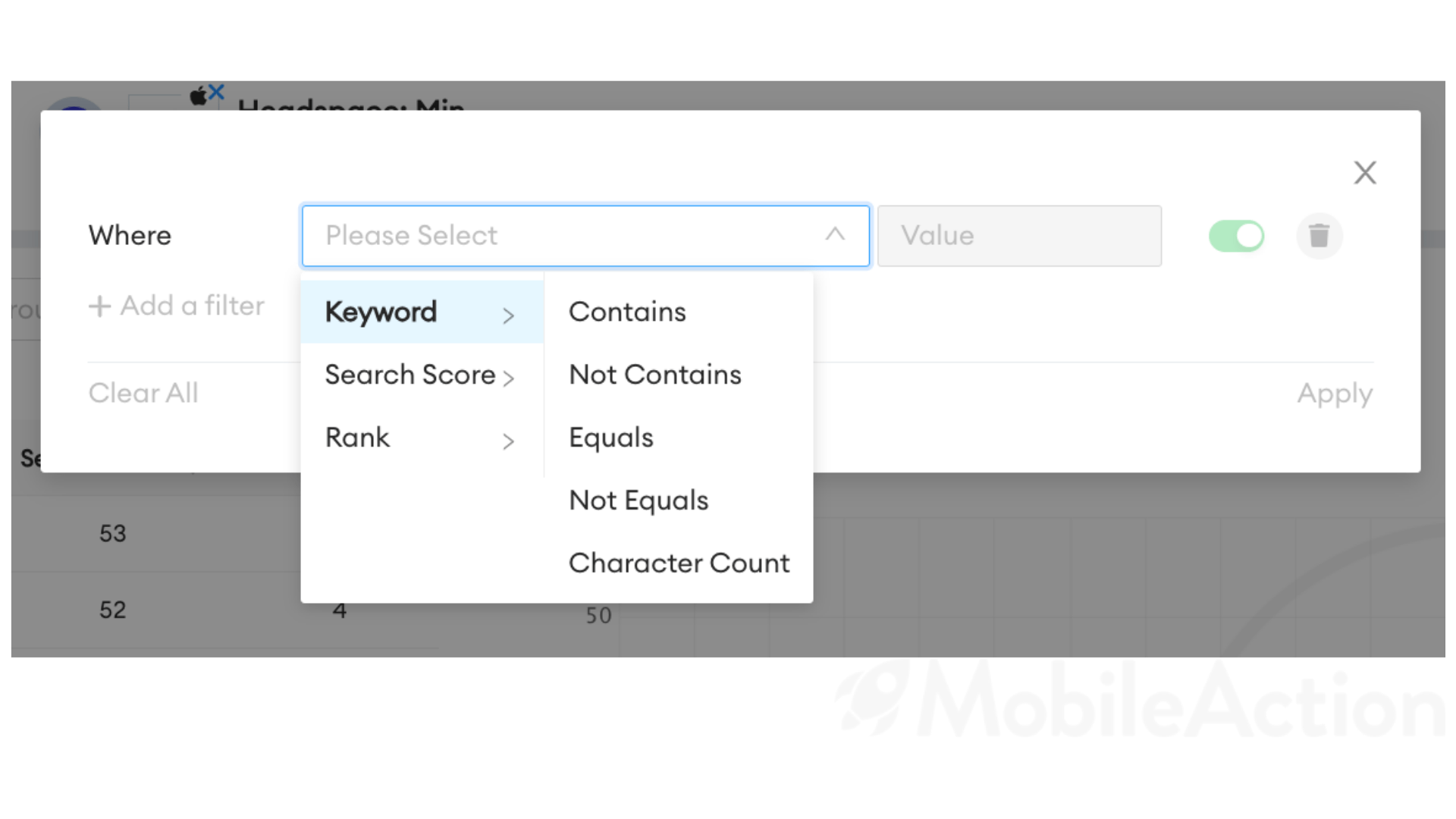Choose the Character Count condition
The image size is (1456, 819).
pyautogui.click(x=679, y=563)
